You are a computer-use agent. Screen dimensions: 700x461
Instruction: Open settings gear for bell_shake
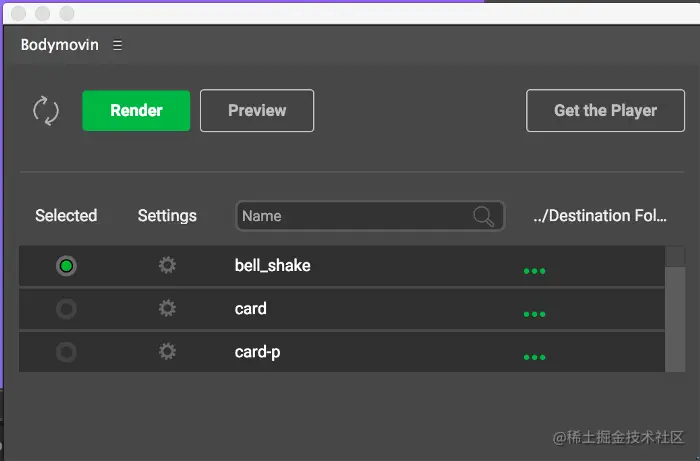[167, 266]
